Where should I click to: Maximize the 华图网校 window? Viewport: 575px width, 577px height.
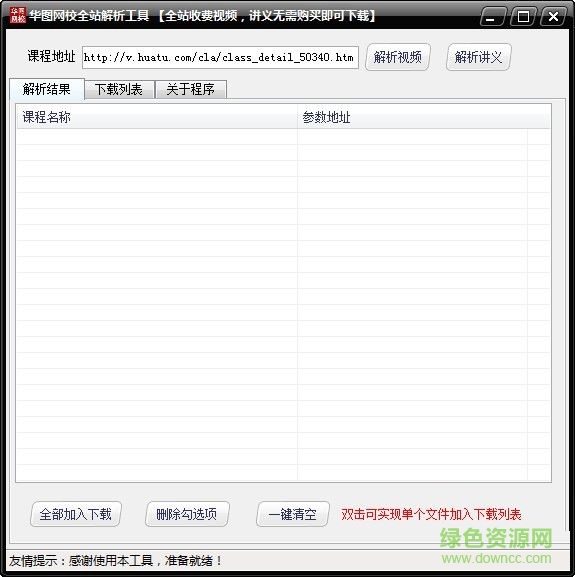tap(523, 17)
